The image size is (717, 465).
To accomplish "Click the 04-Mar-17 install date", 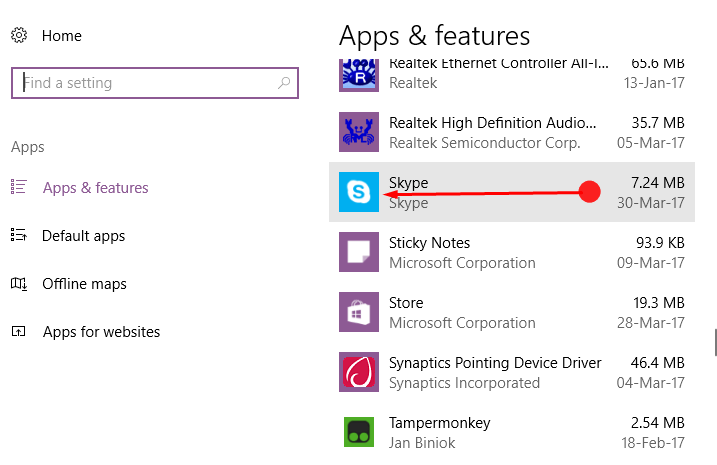I will [651, 383].
